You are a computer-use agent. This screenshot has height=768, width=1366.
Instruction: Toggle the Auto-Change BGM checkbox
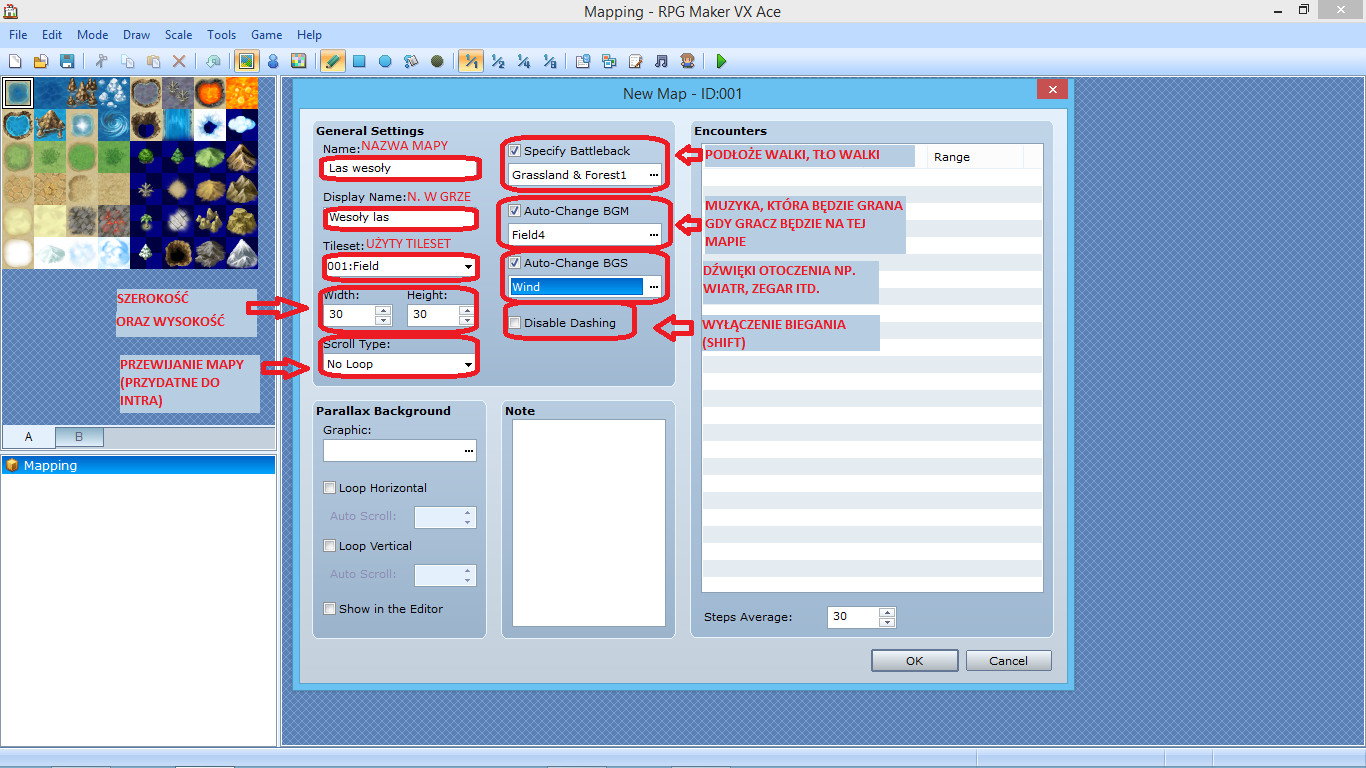point(515,211)
